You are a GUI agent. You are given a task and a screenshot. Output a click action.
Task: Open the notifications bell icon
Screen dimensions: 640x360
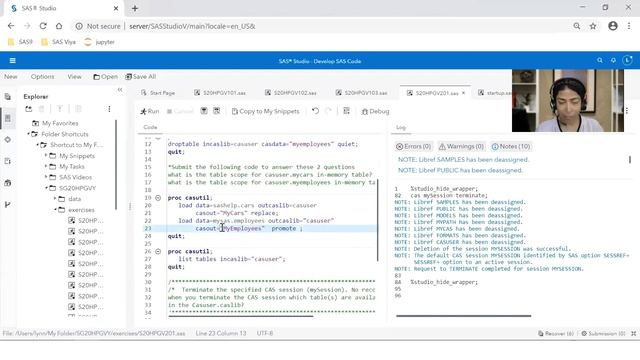[x=613, y=60]
